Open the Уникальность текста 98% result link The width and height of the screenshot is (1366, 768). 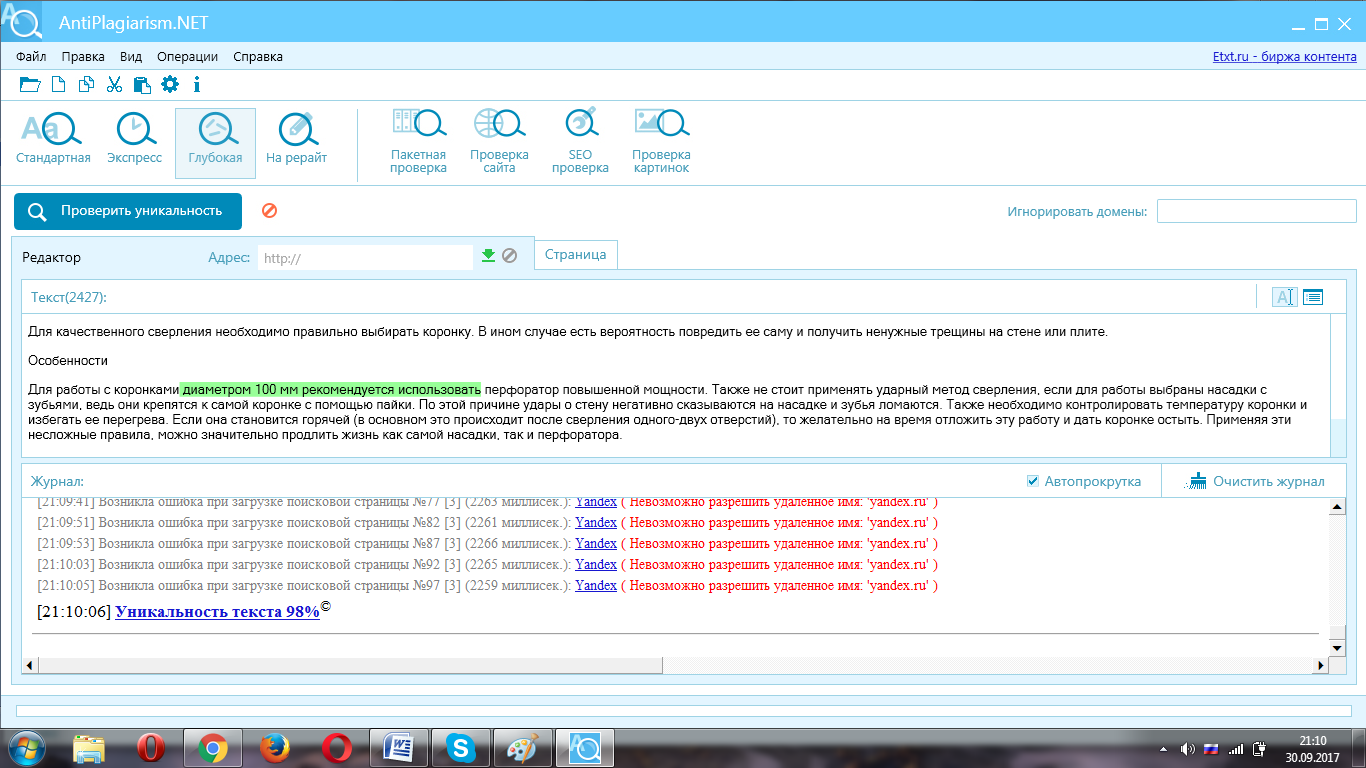point(217,611)
